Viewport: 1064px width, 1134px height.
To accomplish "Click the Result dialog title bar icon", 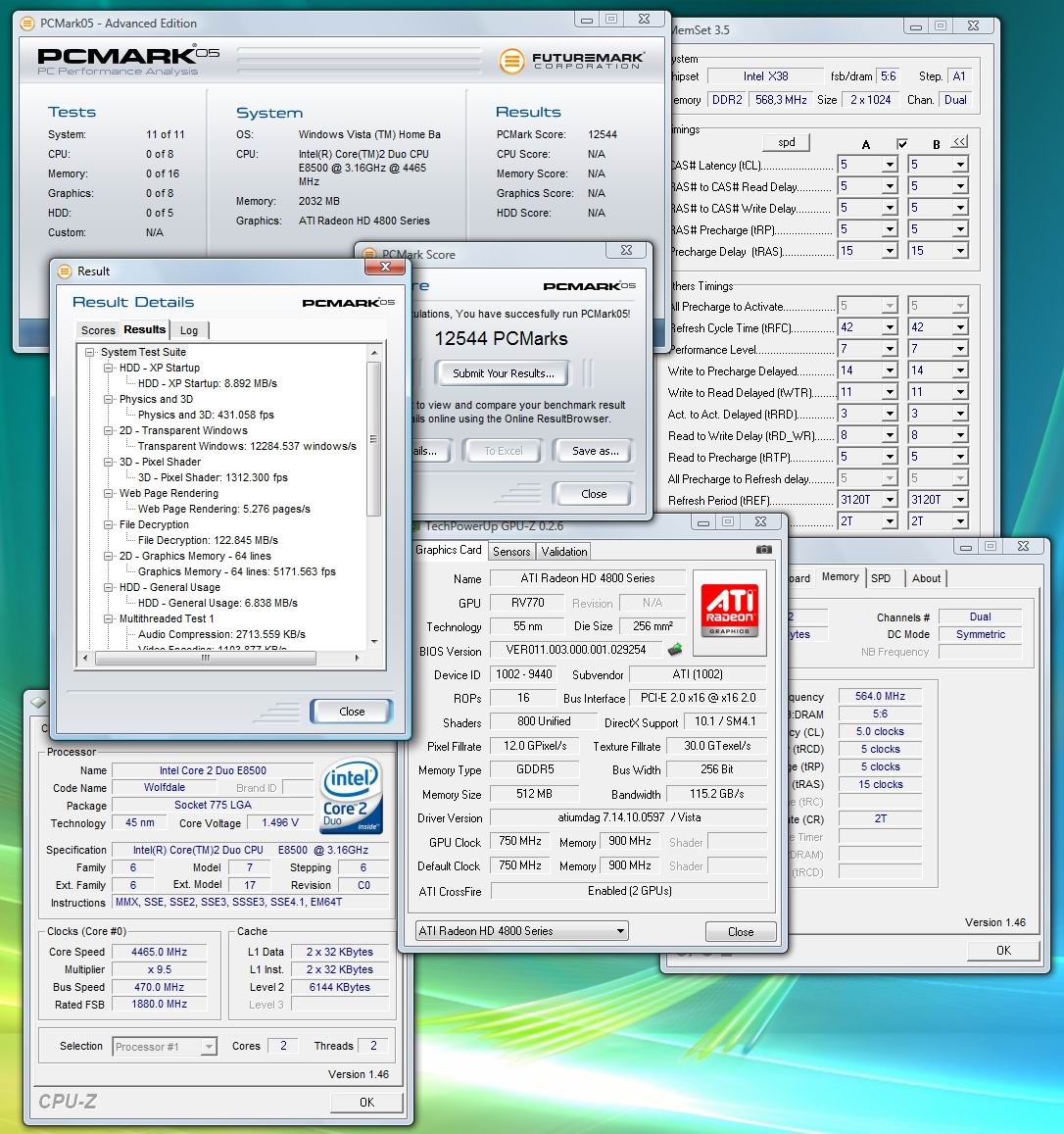I will click(x=65, y=271).
